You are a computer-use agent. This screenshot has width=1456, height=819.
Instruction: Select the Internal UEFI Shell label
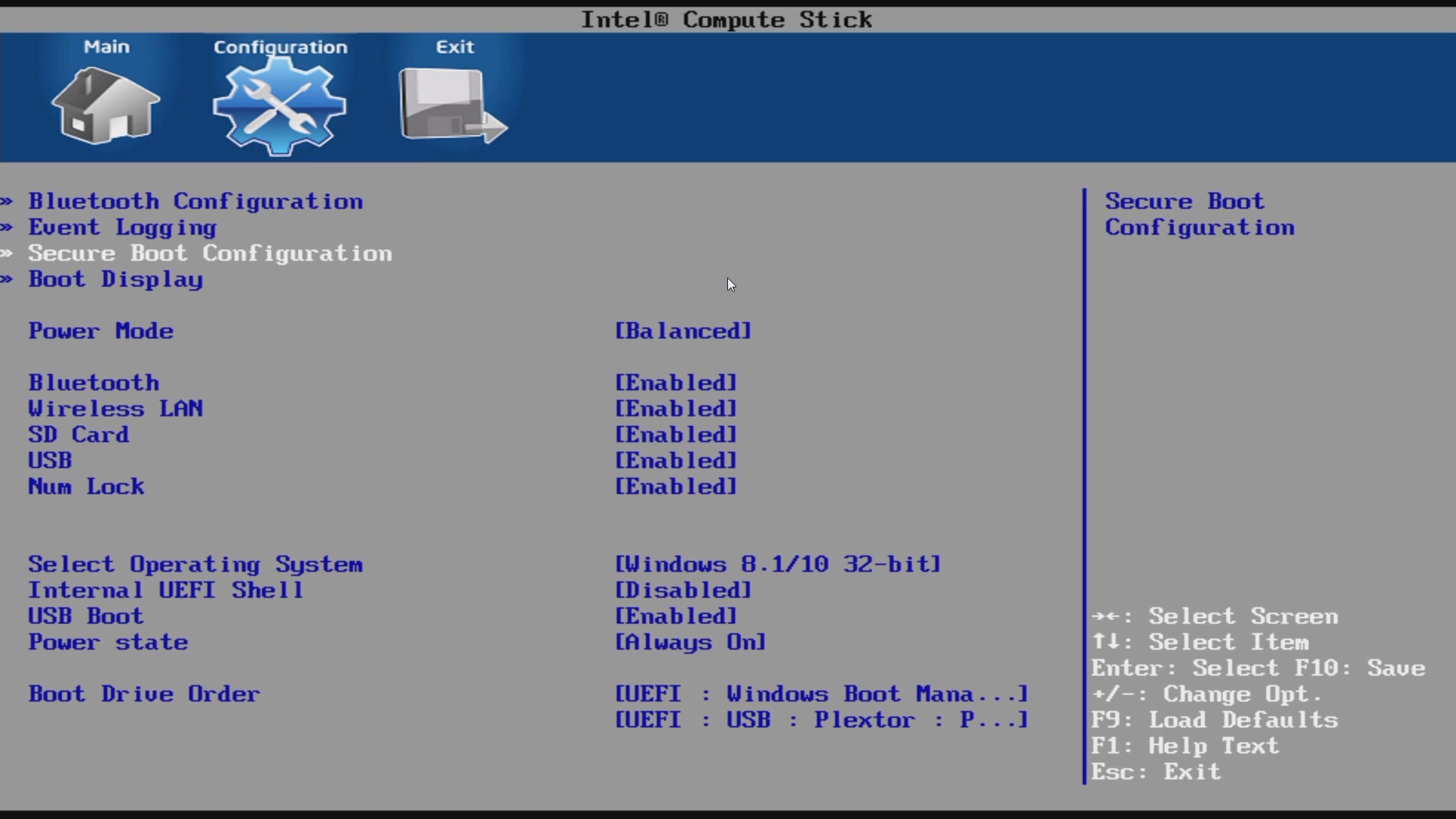[x=166, y=590]
